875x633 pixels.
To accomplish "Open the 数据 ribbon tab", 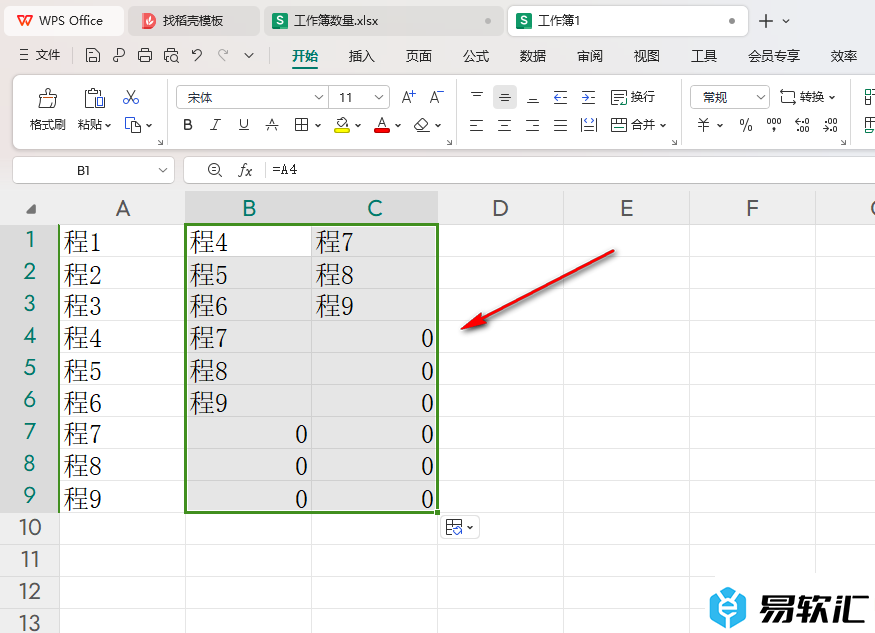I will tap(533, 56).
